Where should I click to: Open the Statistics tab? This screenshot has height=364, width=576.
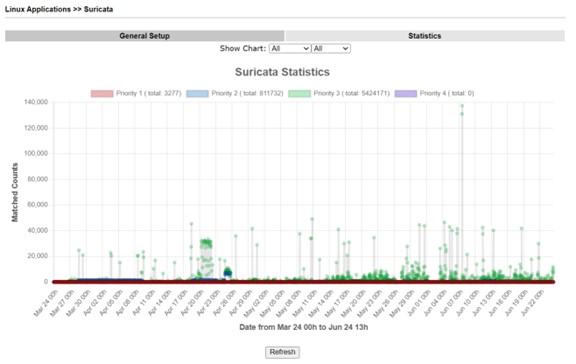pyautogui.click(x=425, y=36)
